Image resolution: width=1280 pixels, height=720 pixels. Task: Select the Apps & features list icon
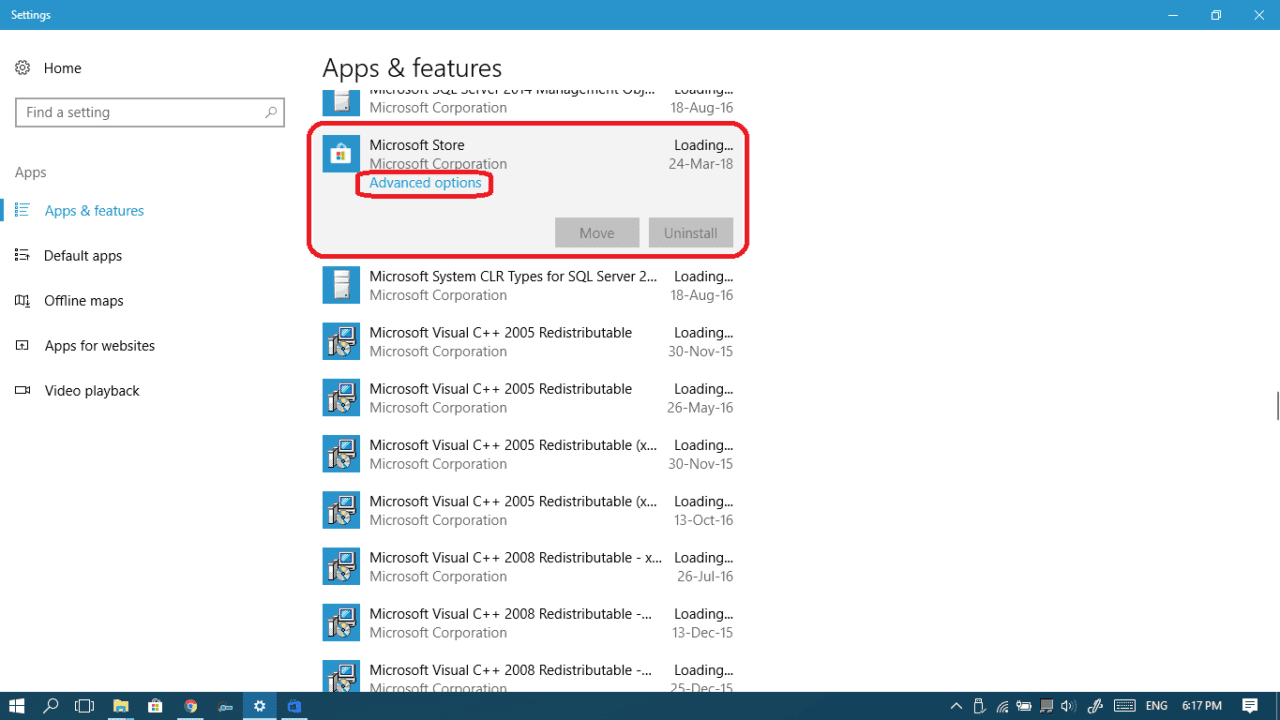[x=21, y=210]
